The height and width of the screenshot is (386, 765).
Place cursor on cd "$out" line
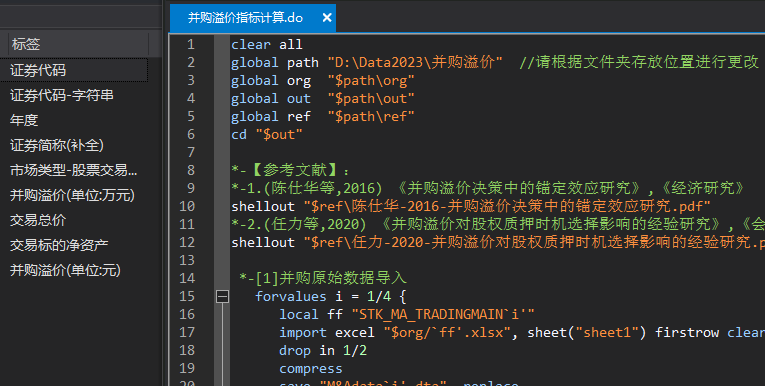coord(266,134)
